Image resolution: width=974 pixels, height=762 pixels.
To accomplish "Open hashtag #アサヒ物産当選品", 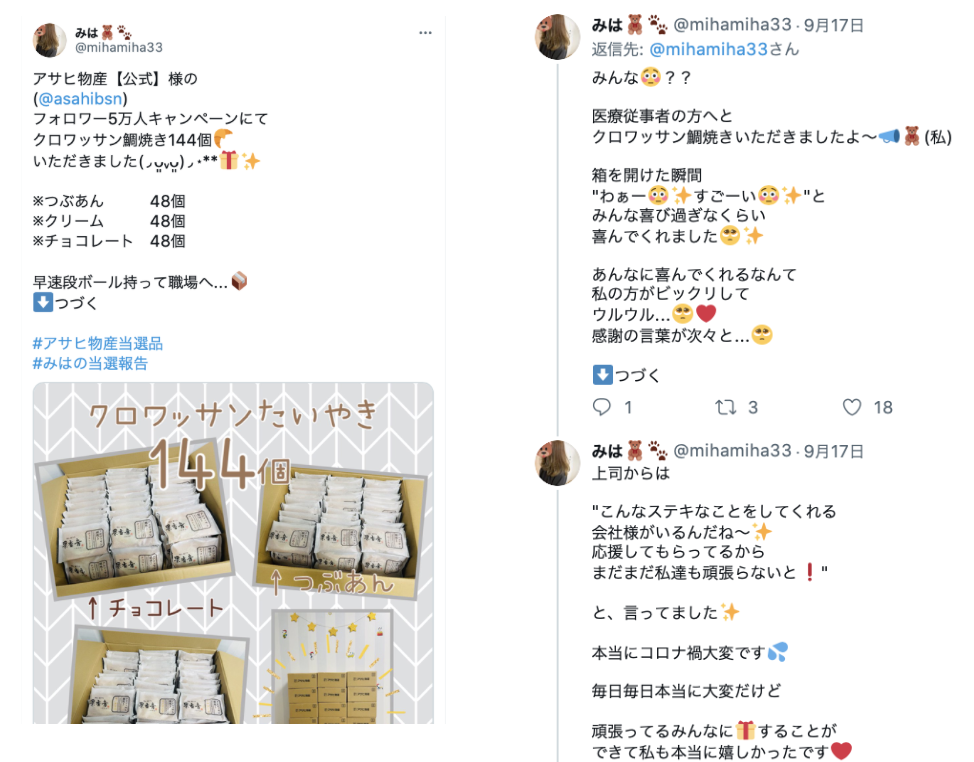I will 98,343.
